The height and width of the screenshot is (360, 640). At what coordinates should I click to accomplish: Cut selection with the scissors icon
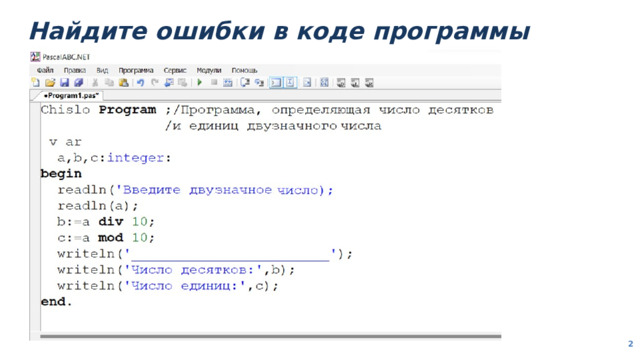tap(95, 83)
